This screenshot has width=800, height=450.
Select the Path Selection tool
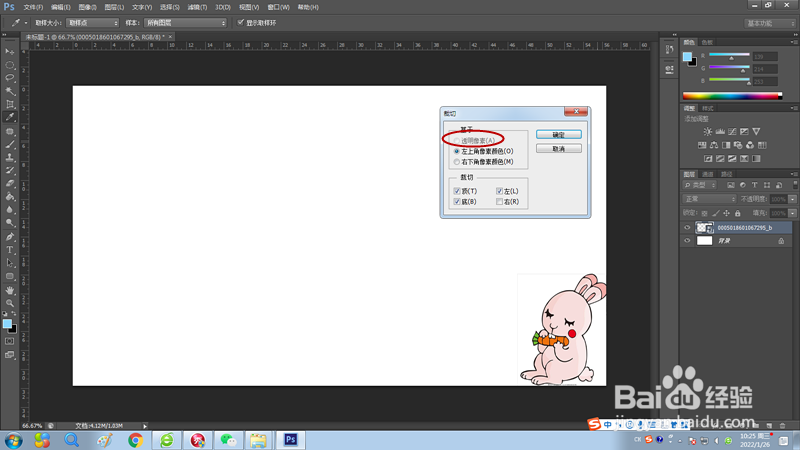(x=10, y=263)
